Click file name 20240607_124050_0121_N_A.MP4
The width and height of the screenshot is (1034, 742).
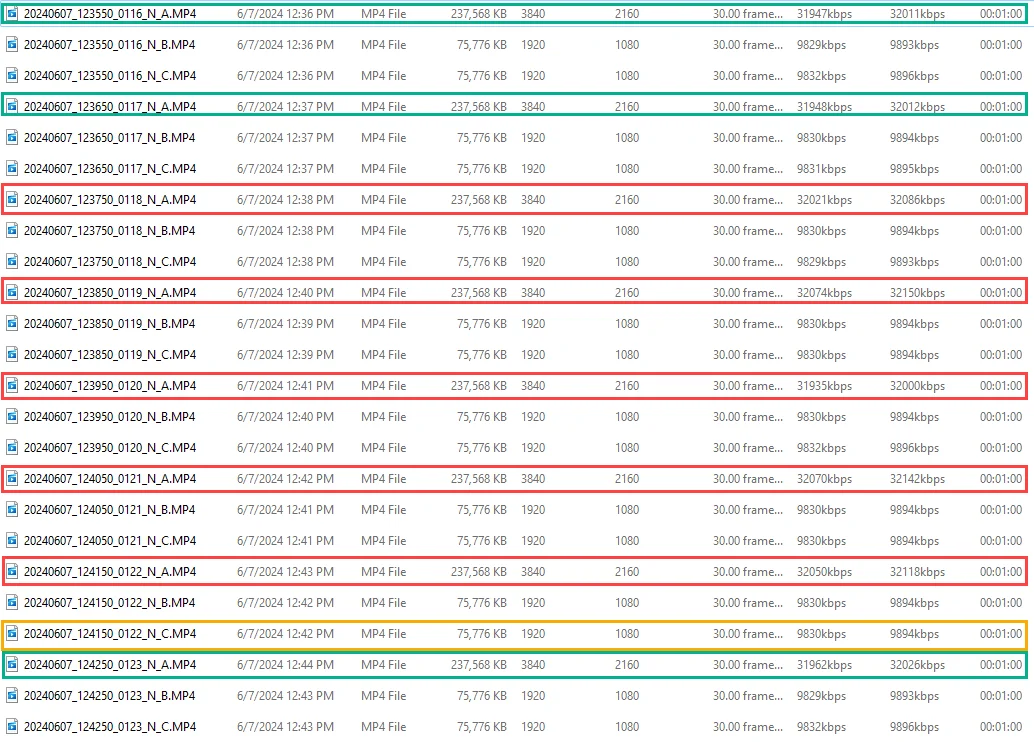(x=110, y=479)
